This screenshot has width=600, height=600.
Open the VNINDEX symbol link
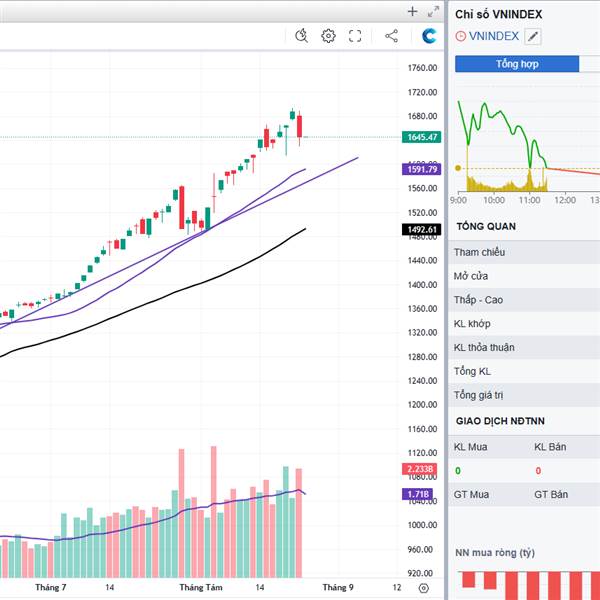point(494,36)
